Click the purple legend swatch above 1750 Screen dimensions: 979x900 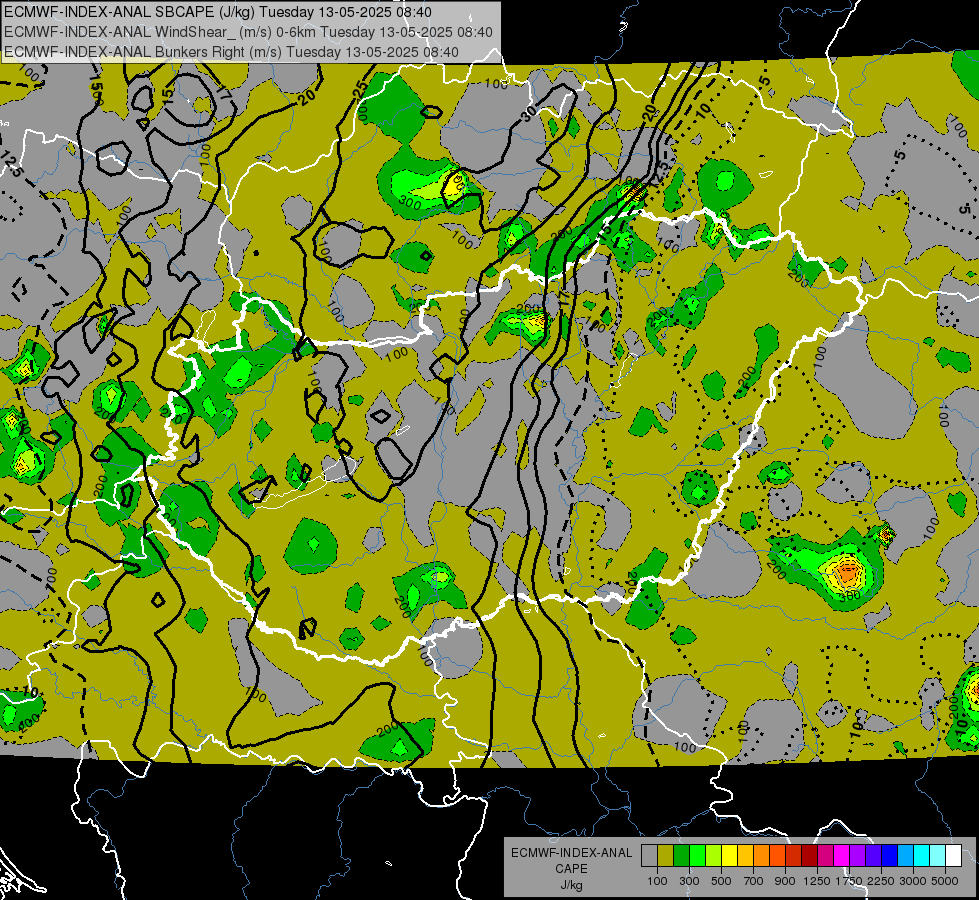coord(857,855)
